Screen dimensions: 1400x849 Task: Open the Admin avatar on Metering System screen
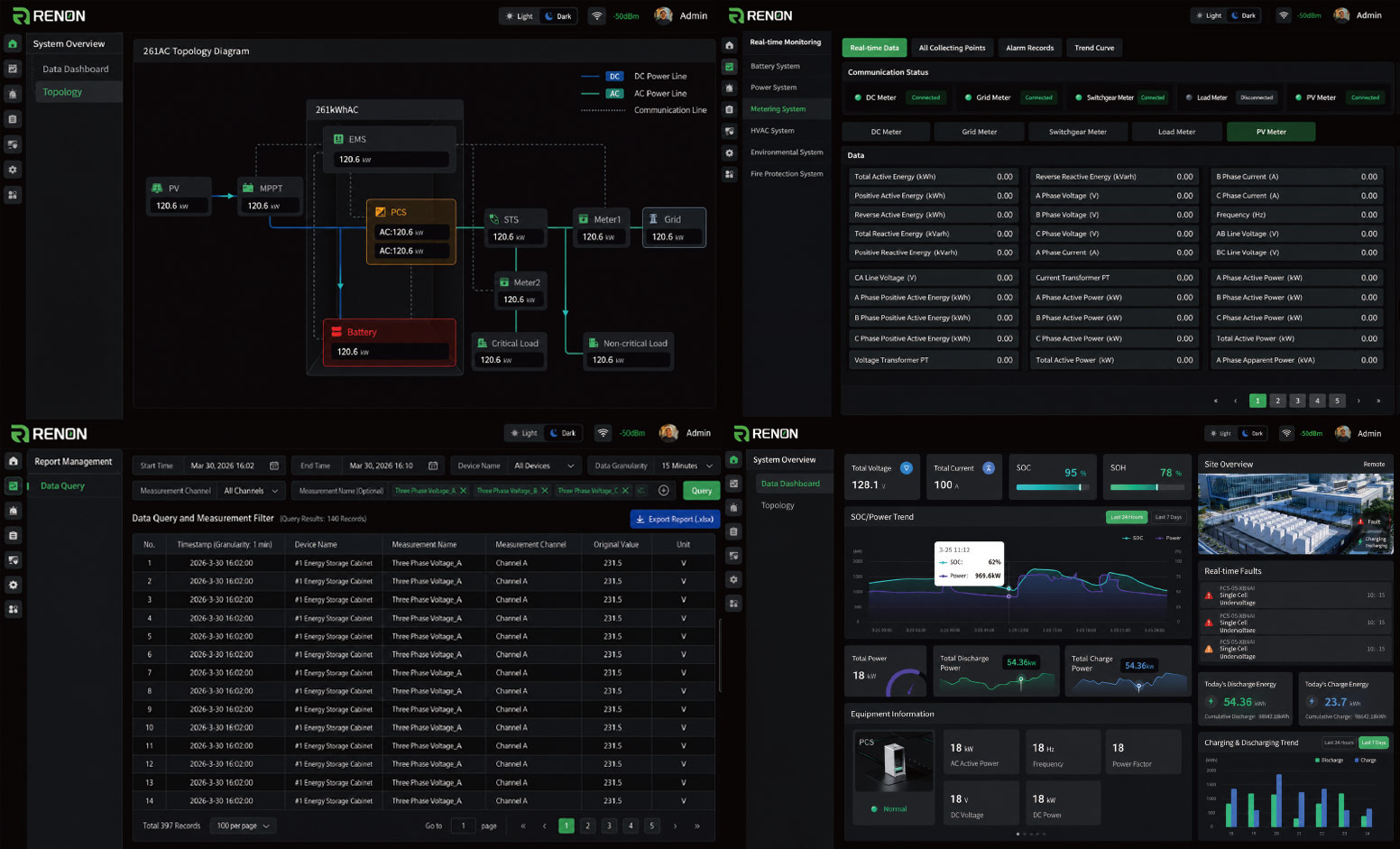coord(1341,15)
